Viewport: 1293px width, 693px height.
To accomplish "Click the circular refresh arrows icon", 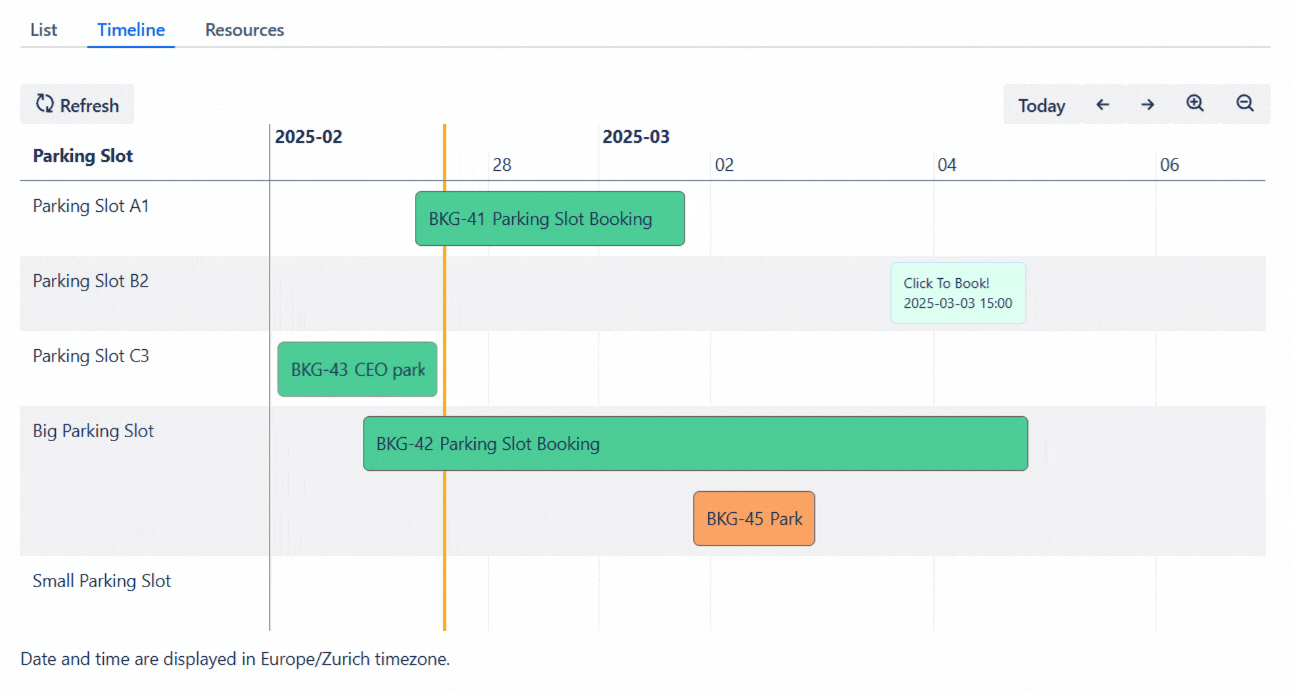I will point(43,103).
